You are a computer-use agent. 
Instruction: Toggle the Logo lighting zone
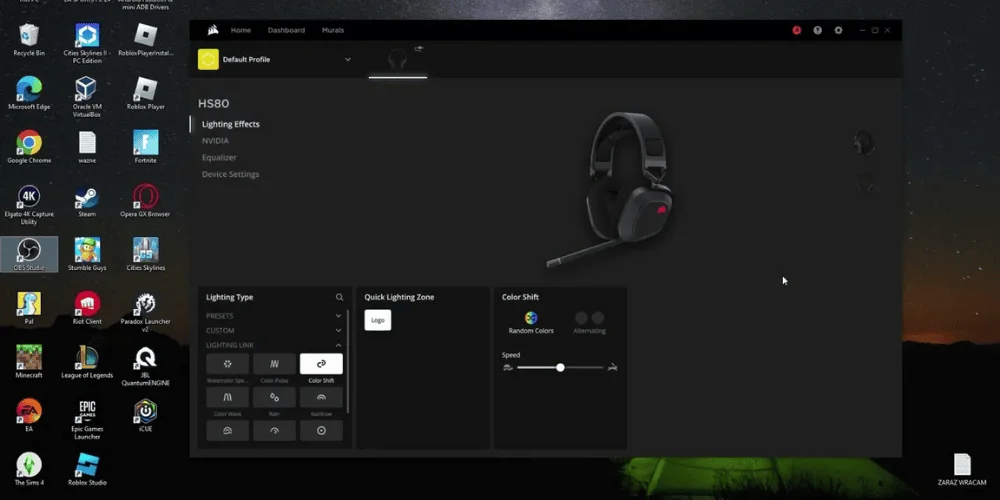coord(377,320)
